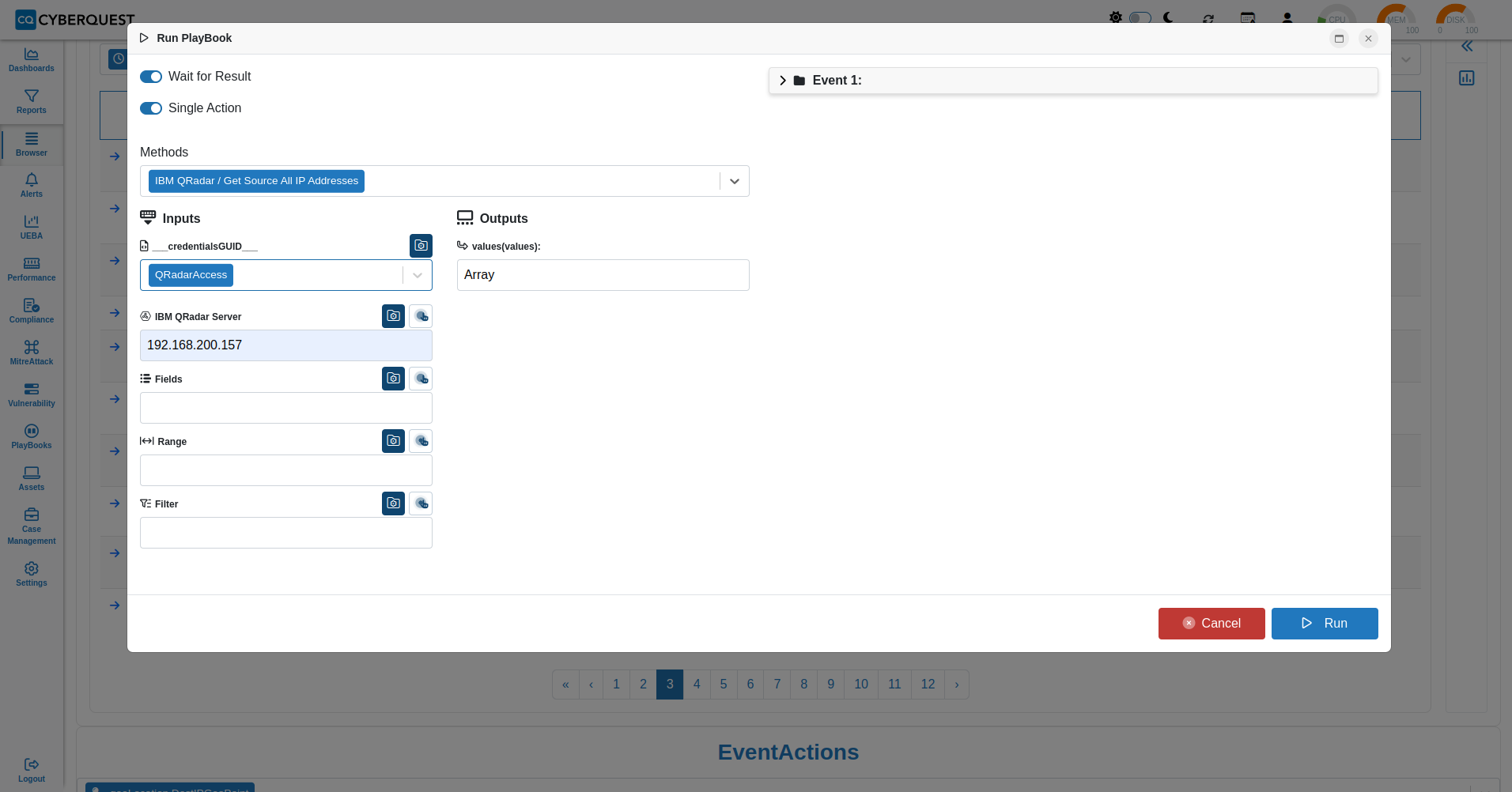Viewport: 1512px width, 792px height.
Task: Open Alerts from the sidebar
Action: 32,186
